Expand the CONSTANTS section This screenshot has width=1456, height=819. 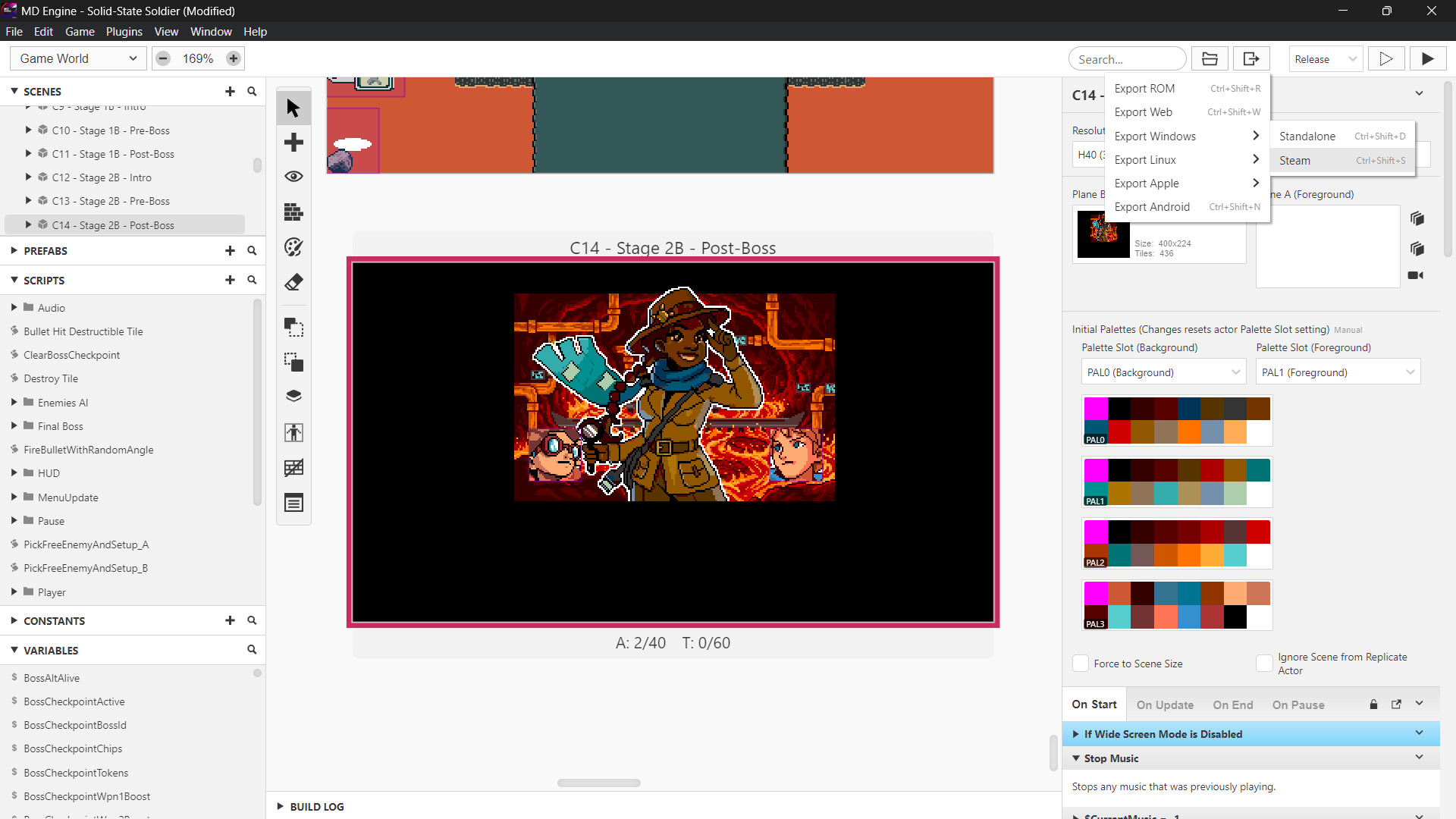click(14, 620)
